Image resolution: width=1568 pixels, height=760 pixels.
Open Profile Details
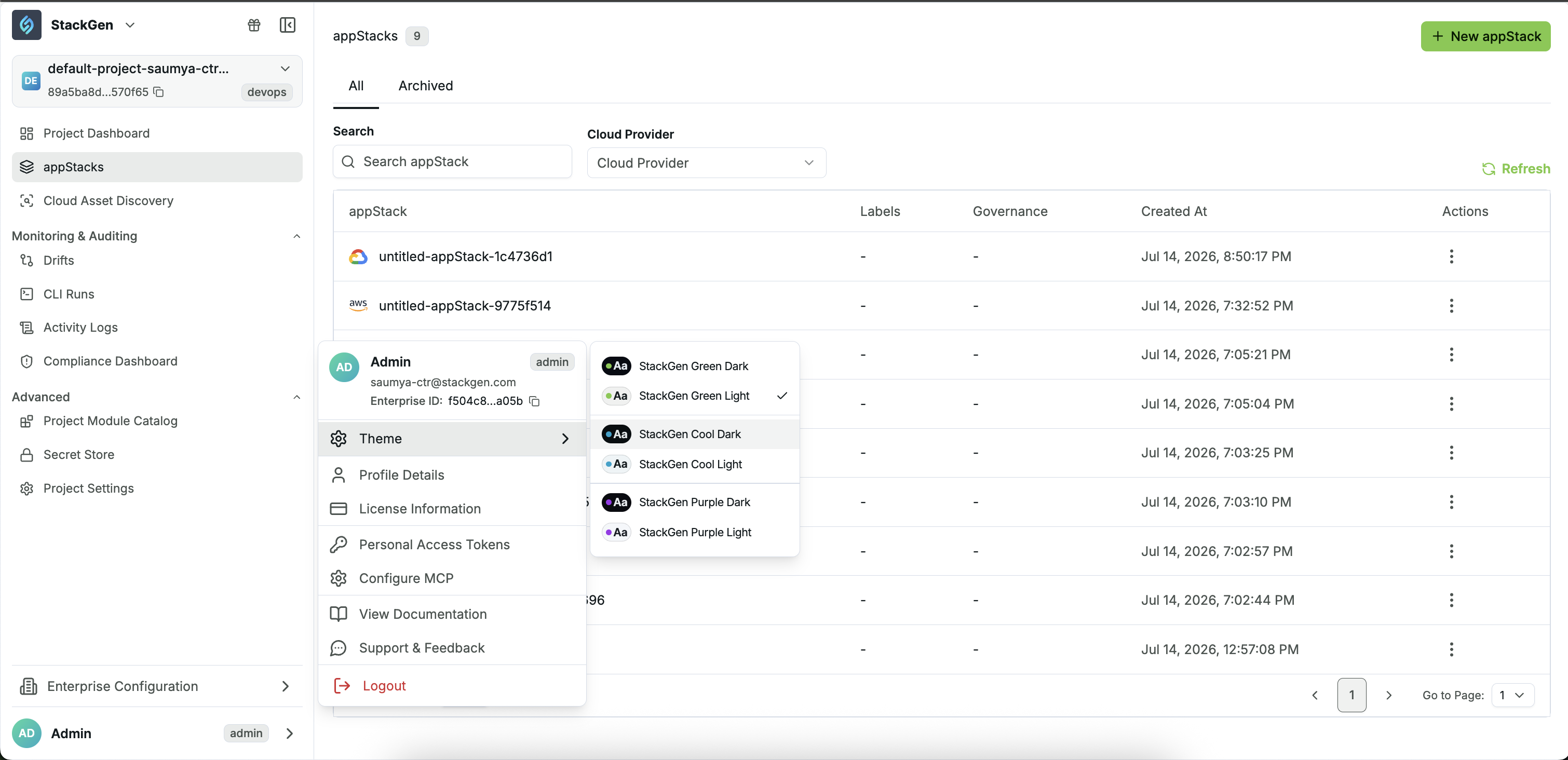(x=452, y=475)
